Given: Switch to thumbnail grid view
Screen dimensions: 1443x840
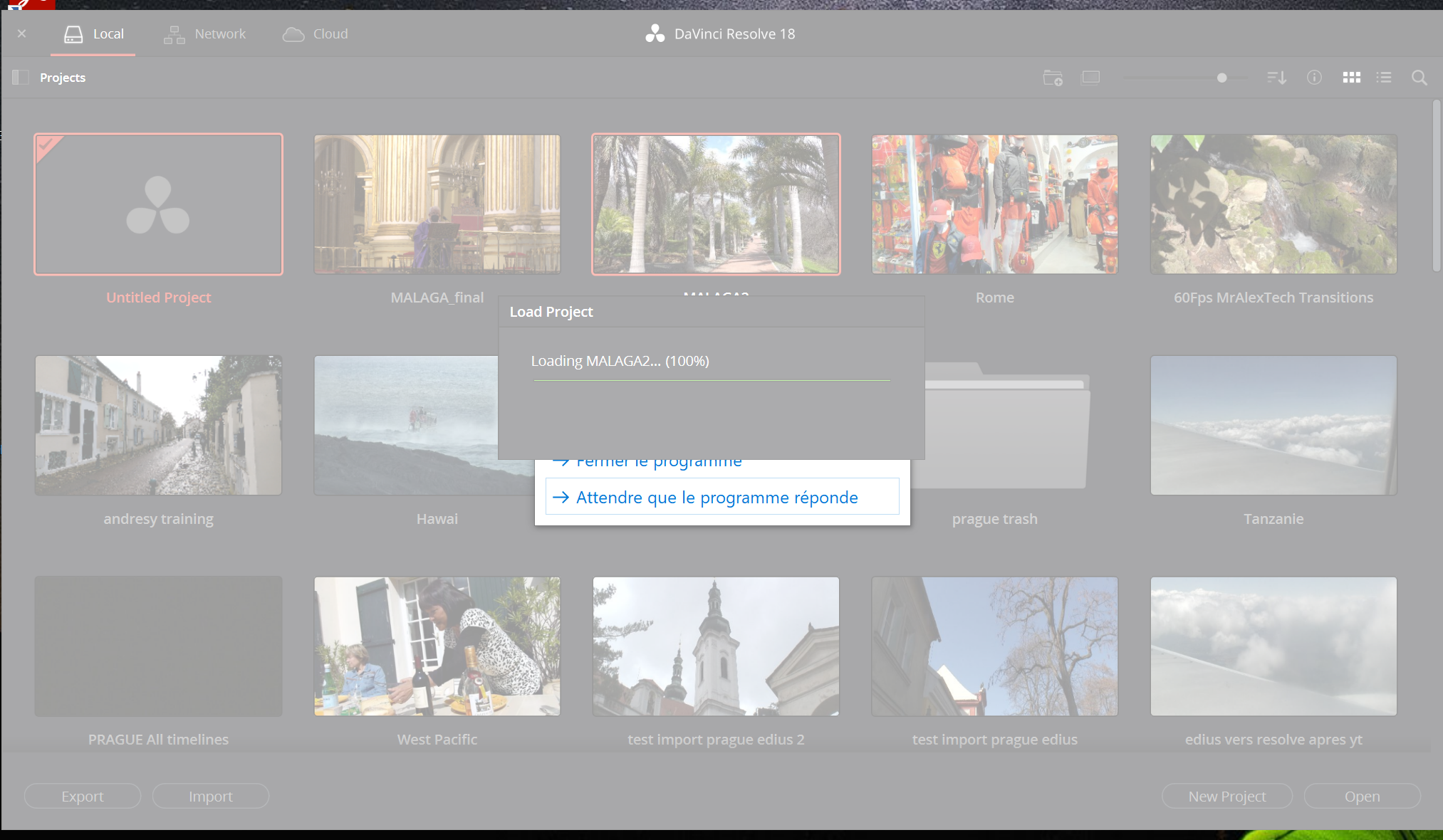Looking at the screenshot, I should pyautogui.click(x=1351, y=78).
